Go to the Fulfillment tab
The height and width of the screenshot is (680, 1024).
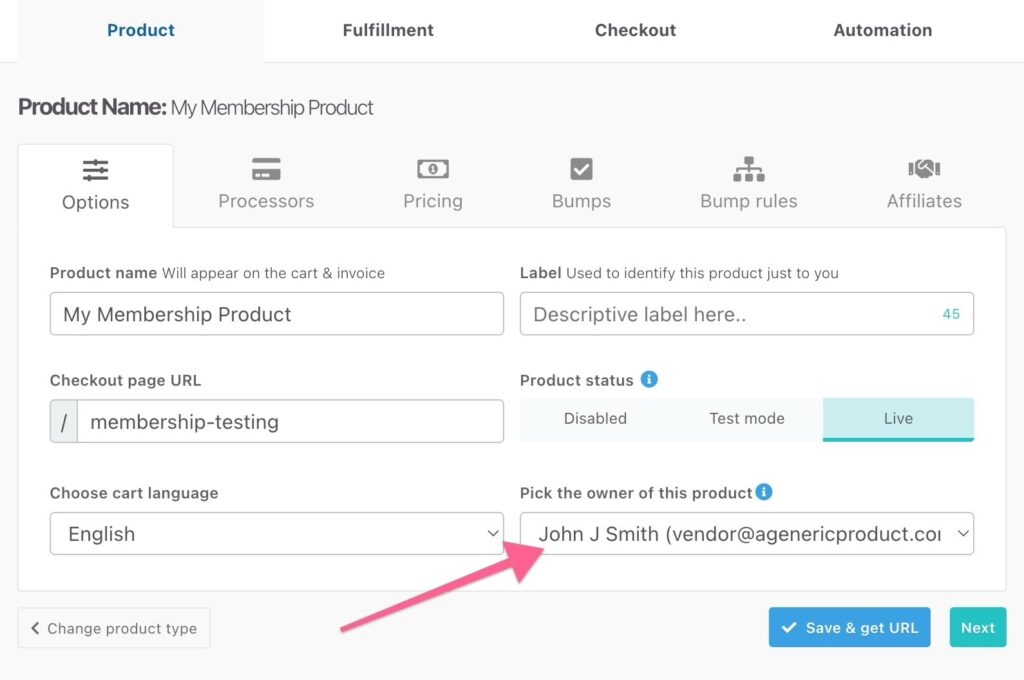click(x=388, y=30)
